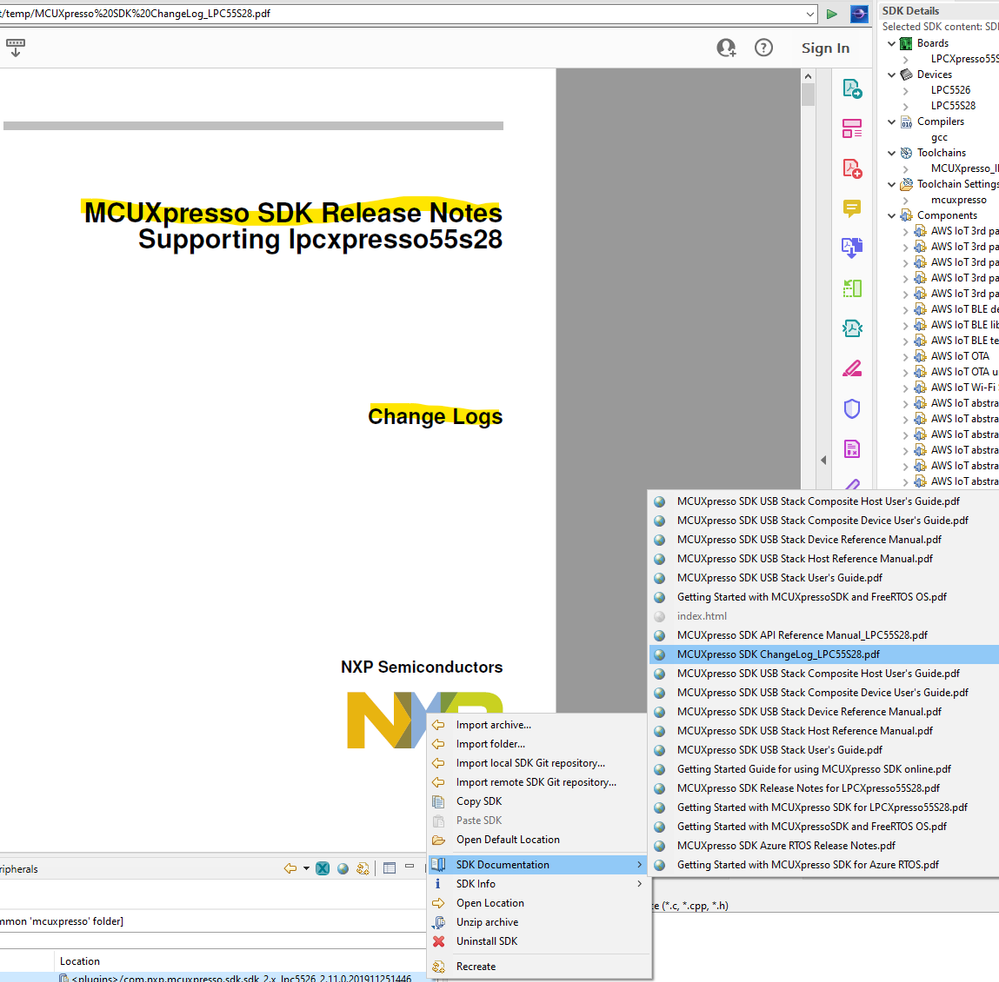Collapse the Compilers tree node
The image size is (999, 982).
pyautogui.click(x=891, y=122)
